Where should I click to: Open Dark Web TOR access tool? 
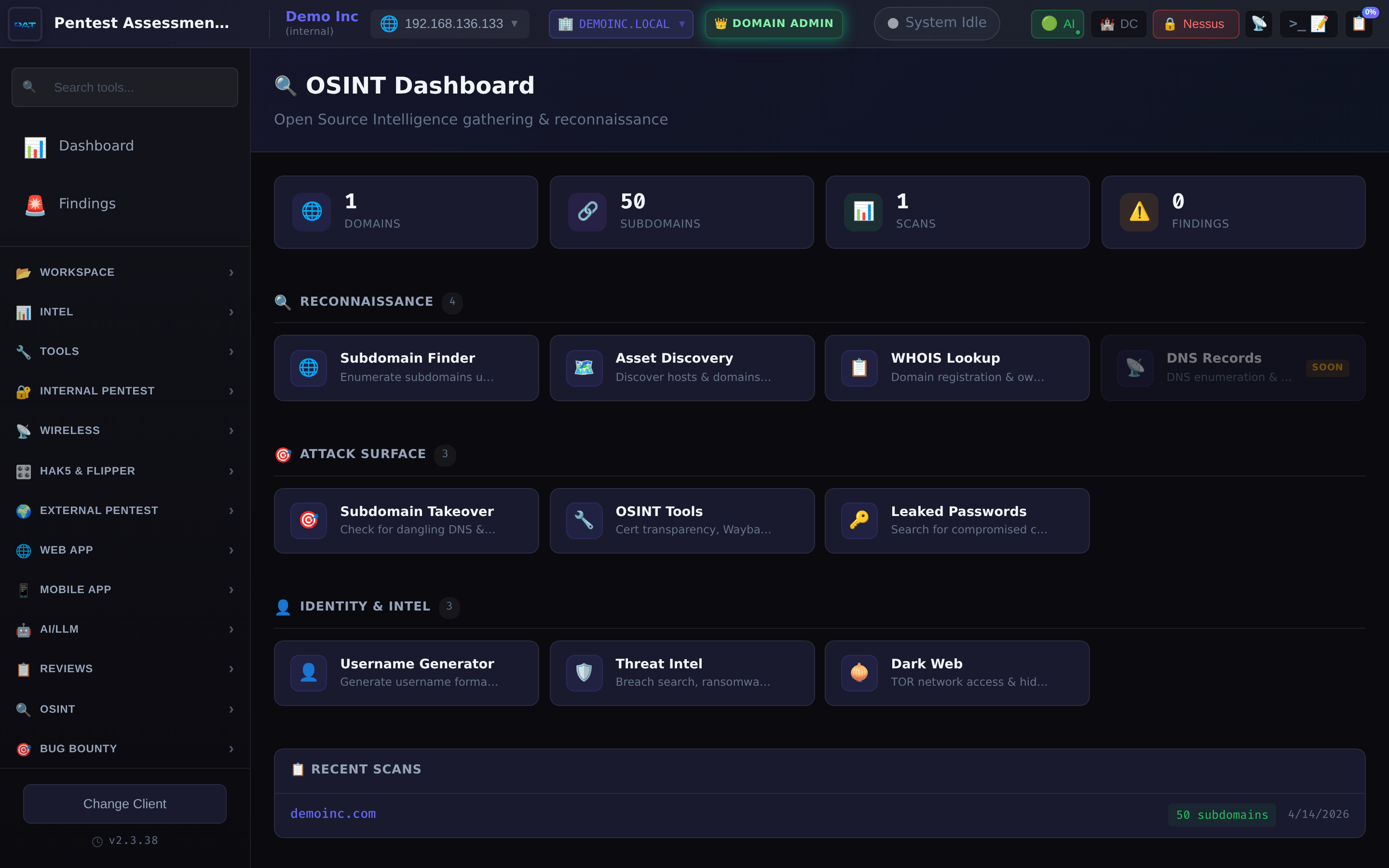tap(956, 672)
